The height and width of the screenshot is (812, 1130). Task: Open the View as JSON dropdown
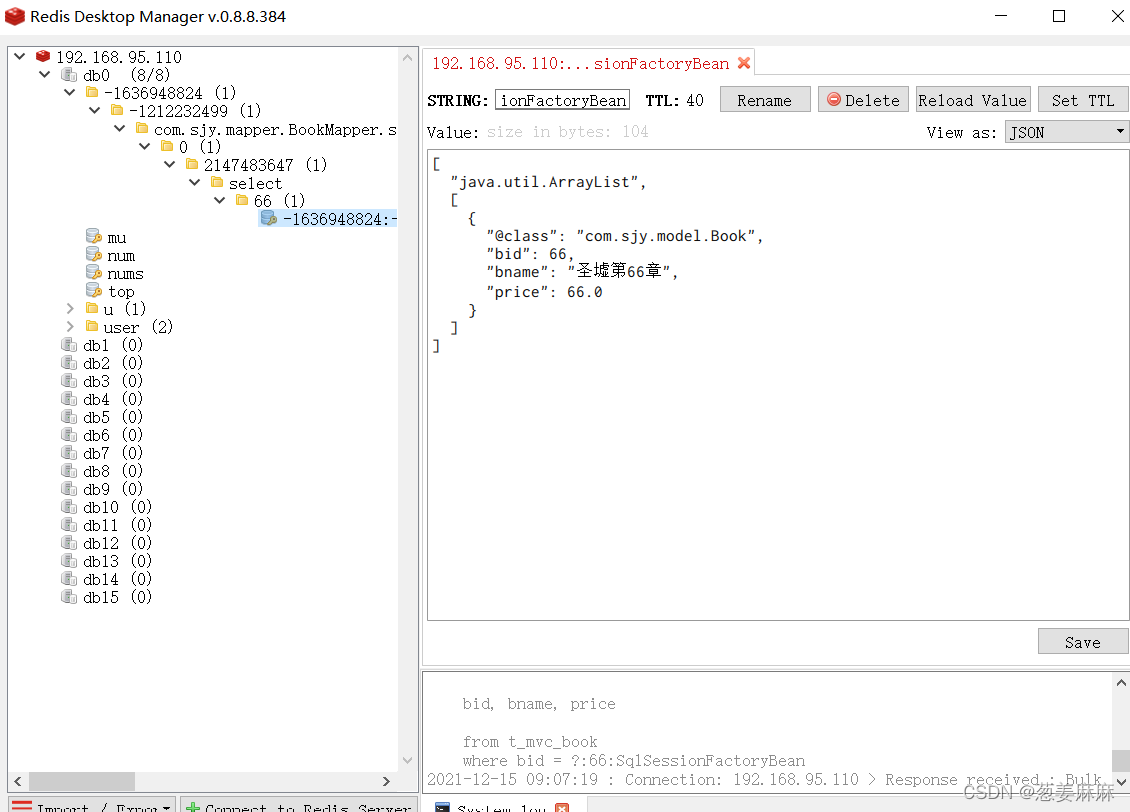1067,133
